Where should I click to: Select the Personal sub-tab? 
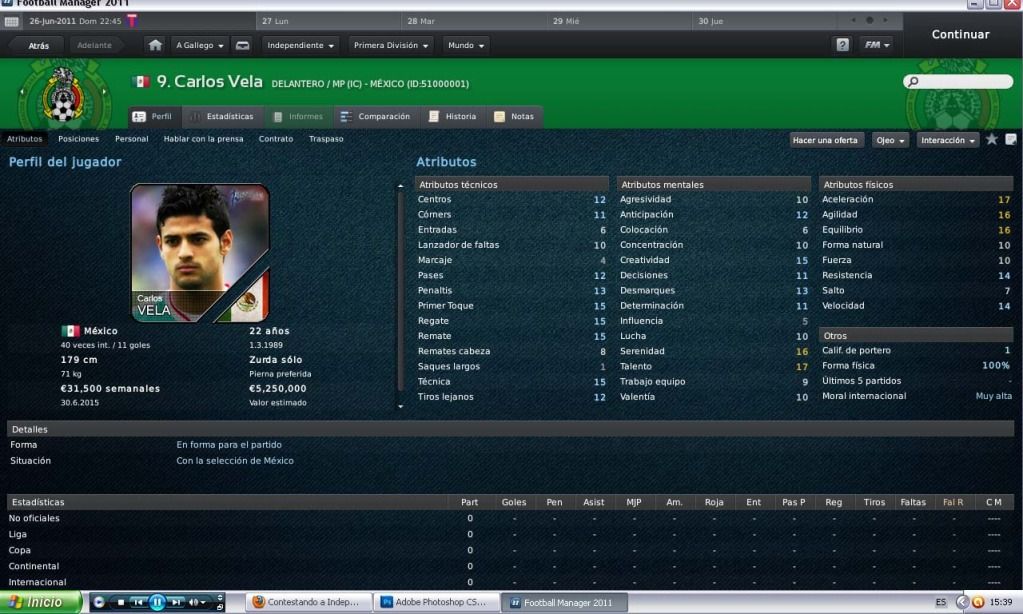click(131, 139)
